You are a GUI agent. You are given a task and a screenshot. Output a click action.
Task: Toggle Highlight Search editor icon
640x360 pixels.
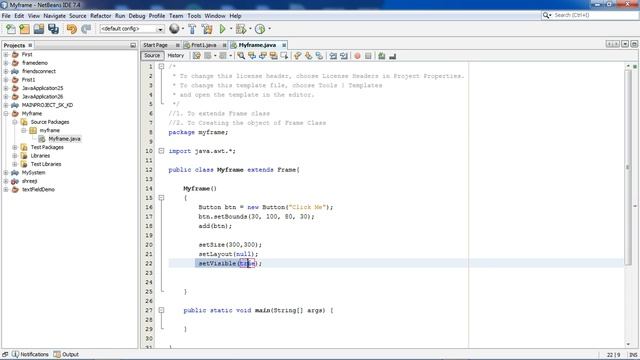click(273, 56)
